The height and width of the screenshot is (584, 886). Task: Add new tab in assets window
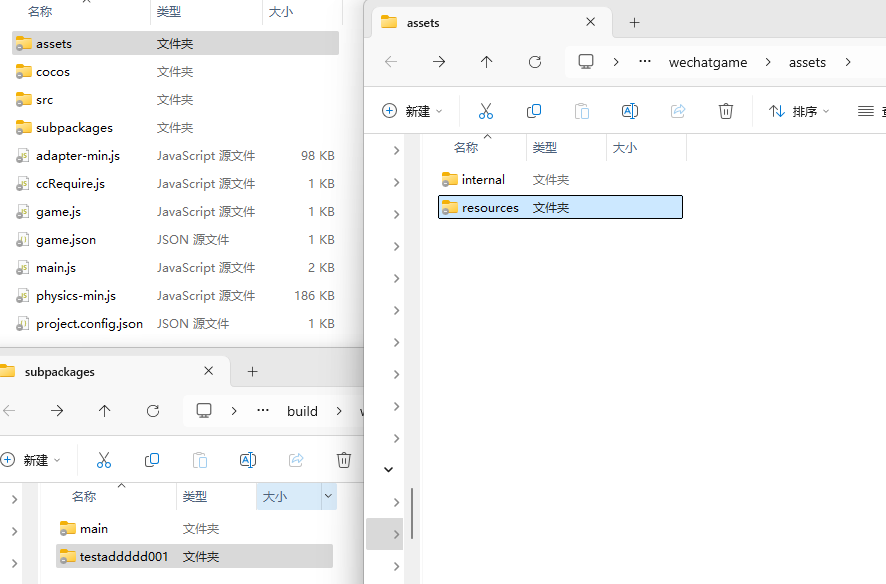point(635,23)
